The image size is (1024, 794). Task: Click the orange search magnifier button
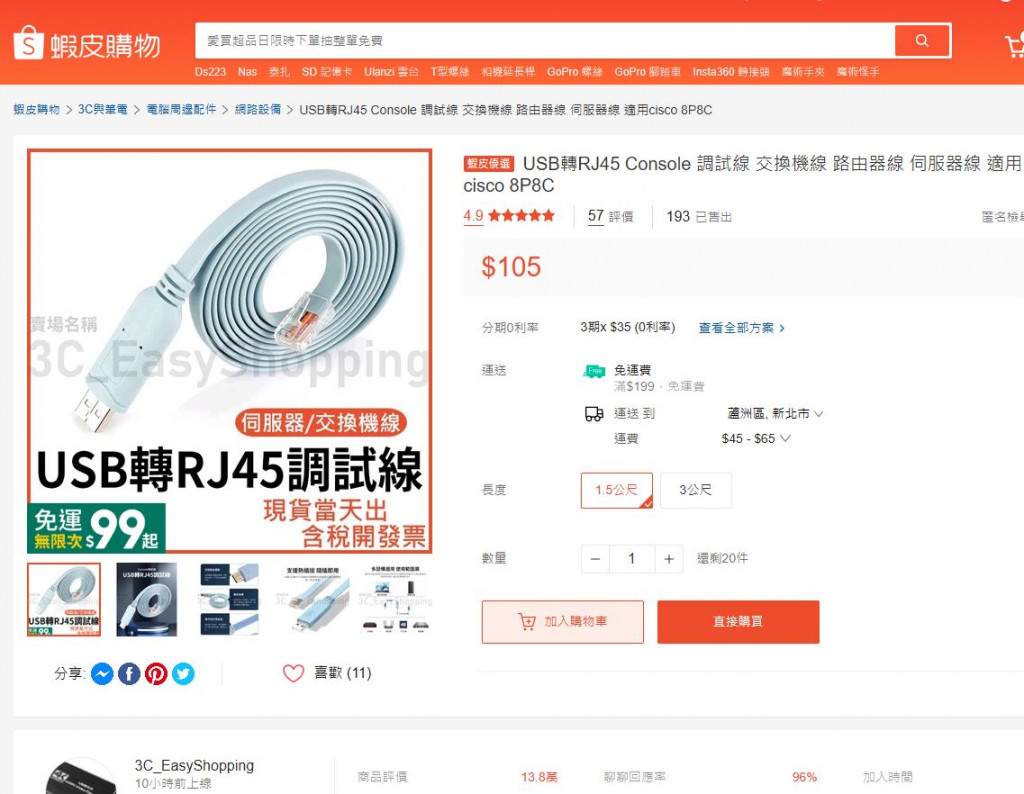tap(921, 40)
